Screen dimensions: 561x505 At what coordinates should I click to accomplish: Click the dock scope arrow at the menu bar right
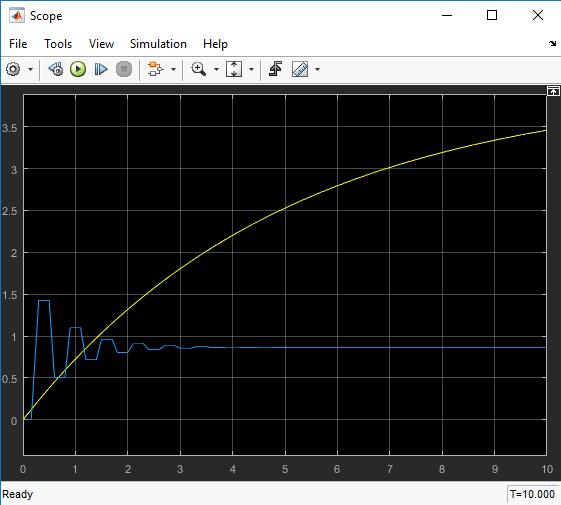point(552,43)
